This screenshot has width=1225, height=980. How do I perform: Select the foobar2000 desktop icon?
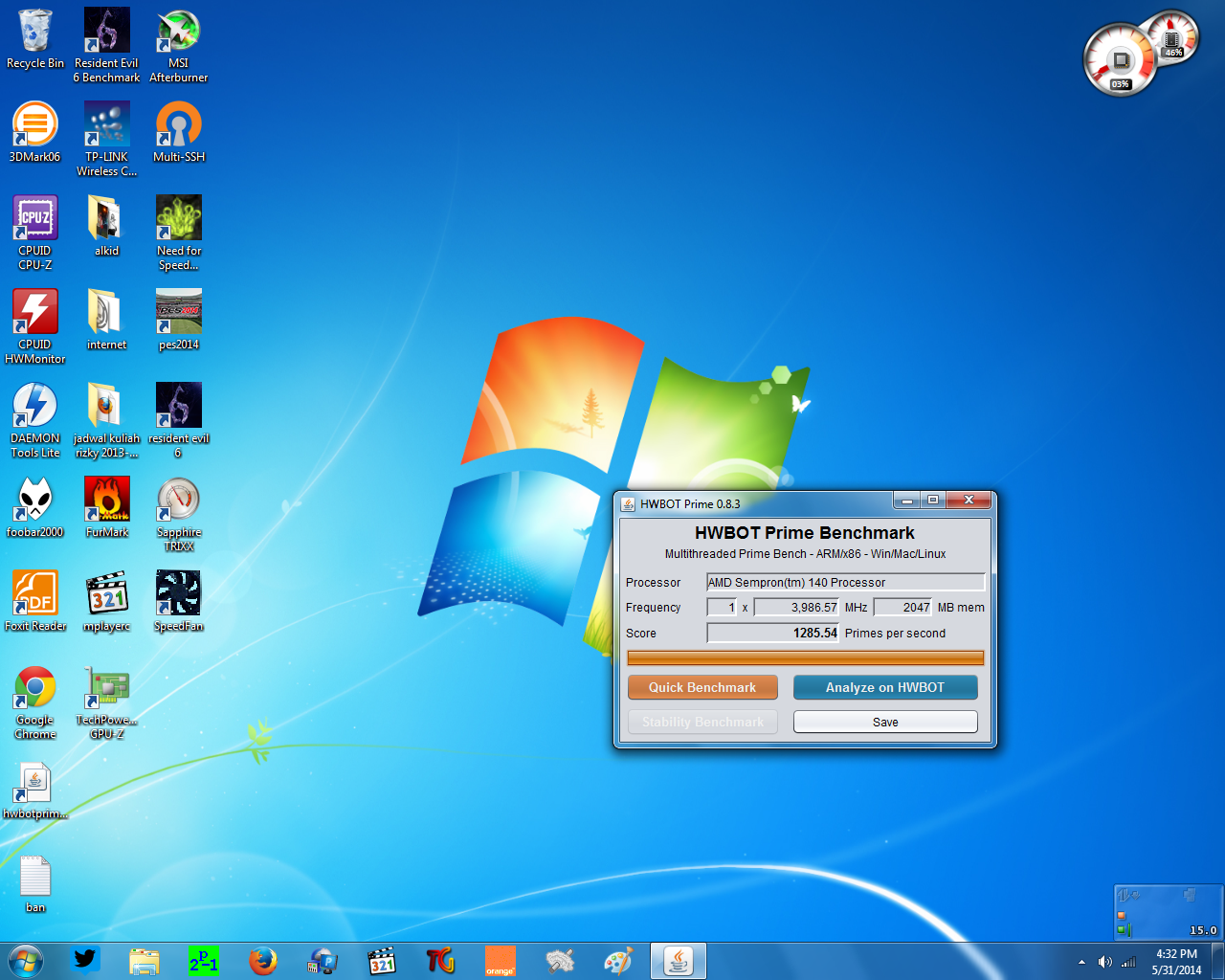click(35, 507)
